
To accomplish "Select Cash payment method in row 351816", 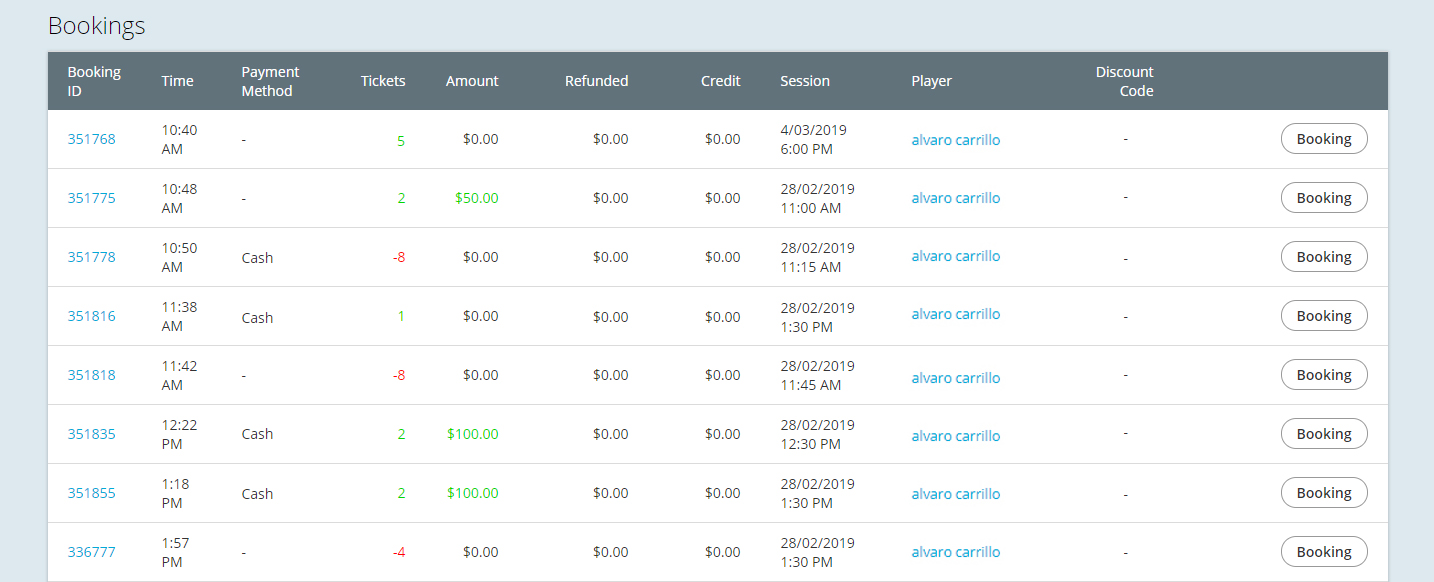I will point(257,318).
